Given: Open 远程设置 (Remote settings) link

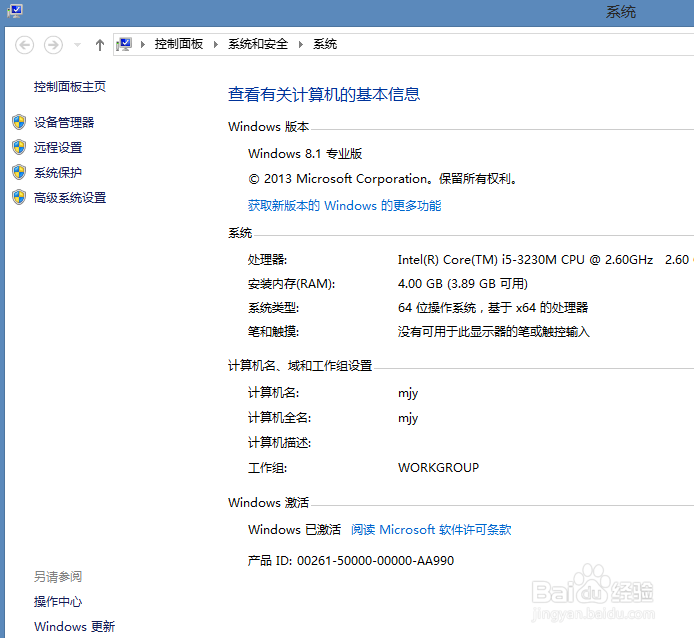Looking at the screenshot, I should point(58,147).
